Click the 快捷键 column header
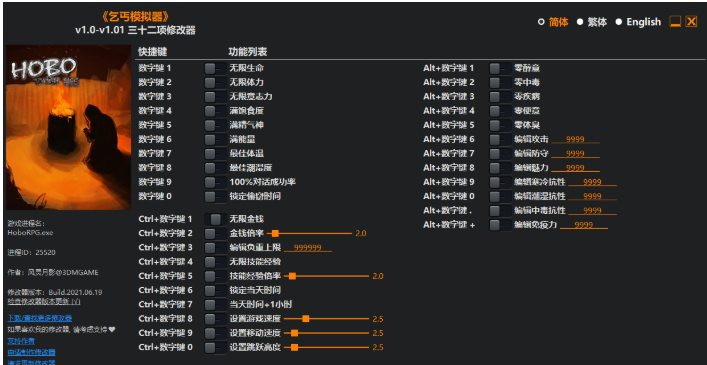Image resolution: width=707 pixels, height=365 pixels. tap(152, 52)
